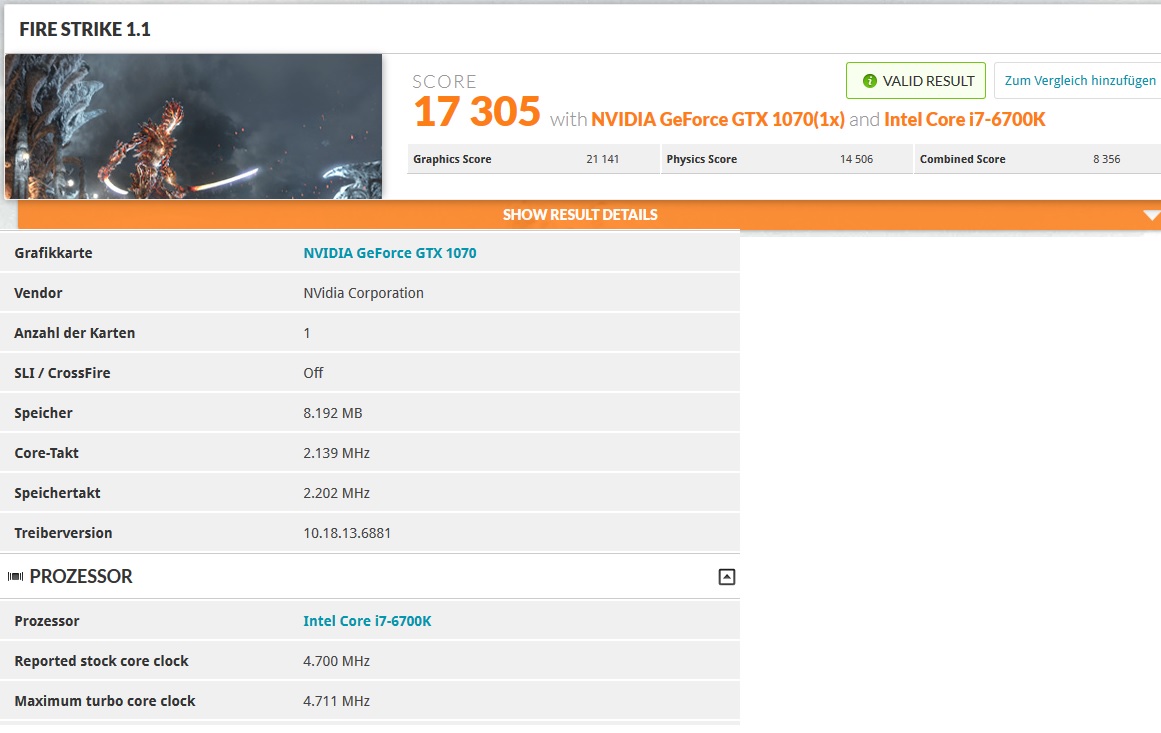Collapse the Prozessor section using the arrow box icon
Screen dimensions: 1161x733
coord(727,577)
